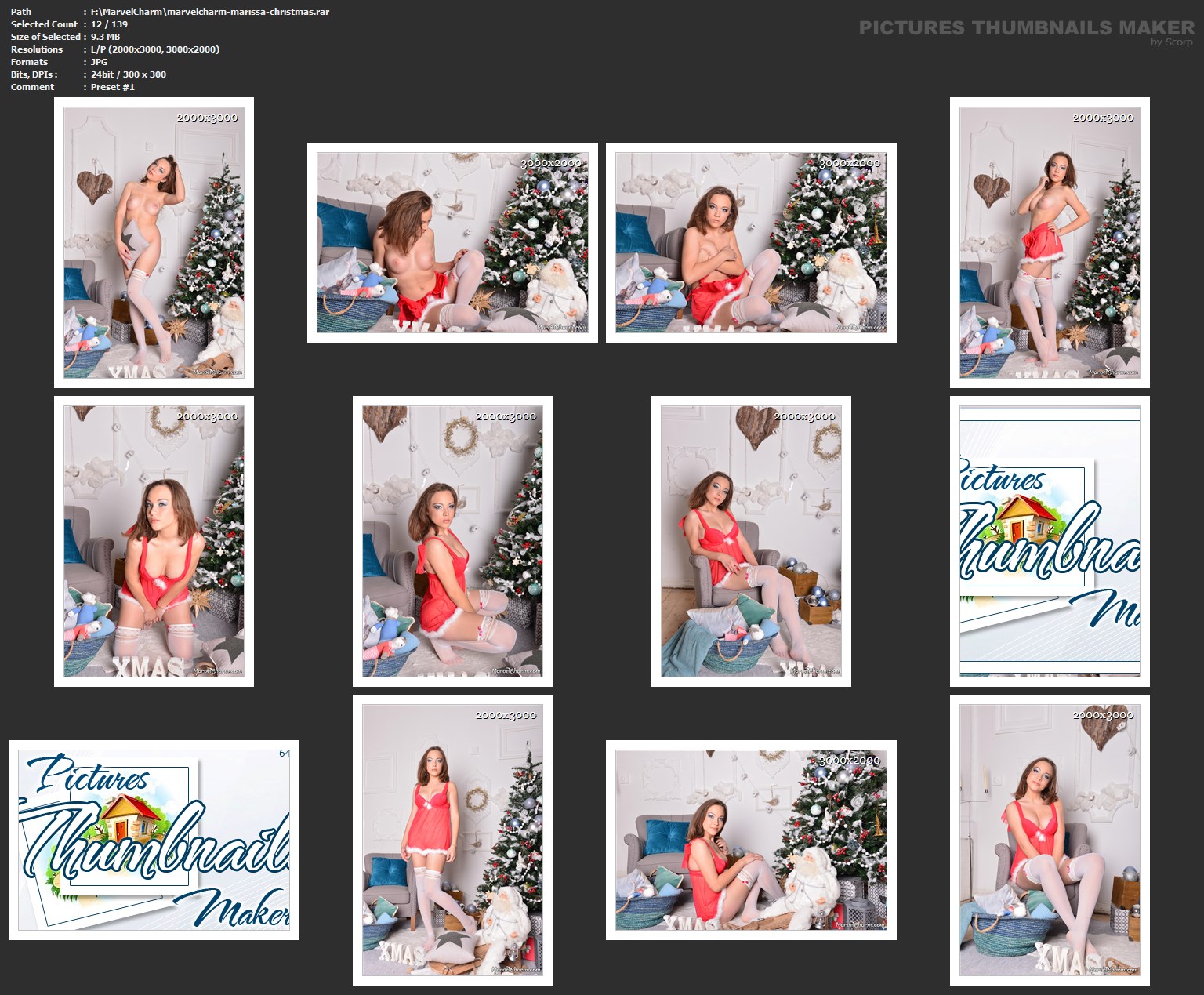
Task: Click the Resolutions value L/P (2000x3000, 3000x2000)
Action: pos(154,49)
